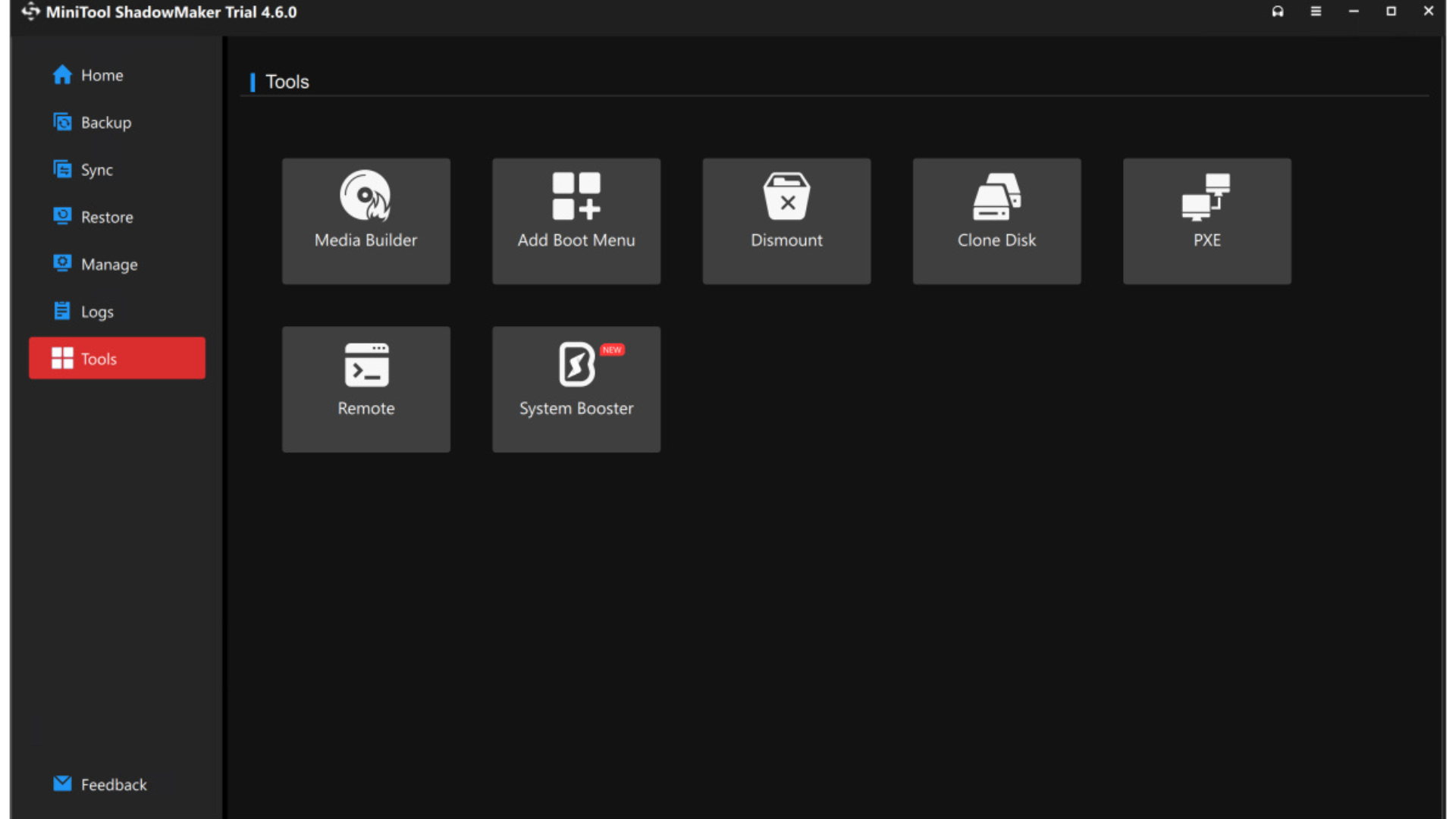Open the hamburger menu in title bar
The image size is (1456, 819).
point(1316,11)
